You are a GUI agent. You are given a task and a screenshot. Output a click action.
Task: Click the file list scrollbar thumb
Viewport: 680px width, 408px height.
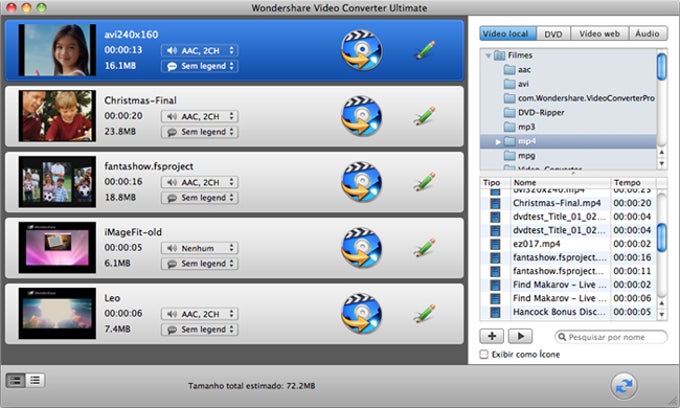tap(661, 238)
